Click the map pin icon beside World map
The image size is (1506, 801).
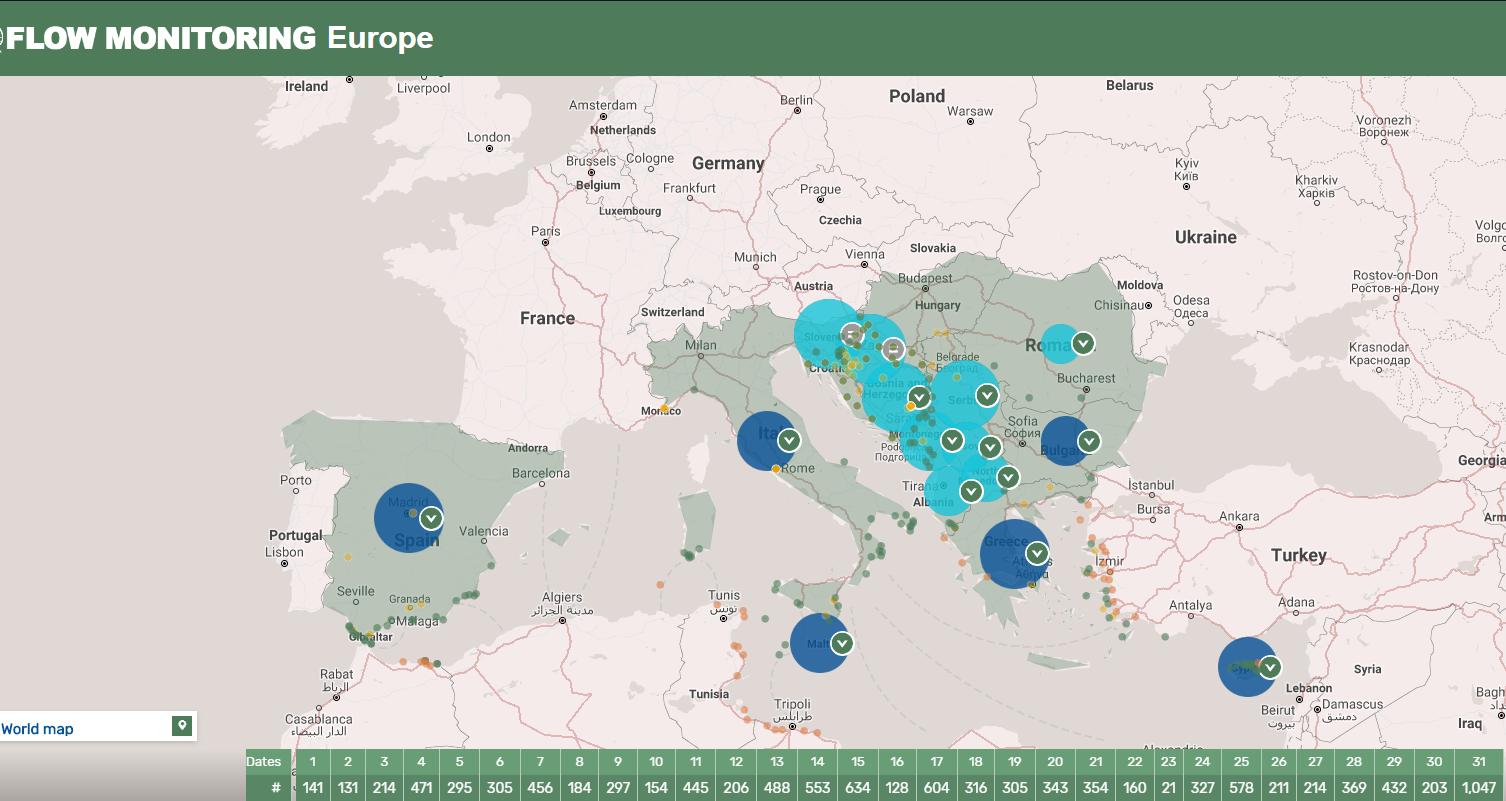click(181, 726)
